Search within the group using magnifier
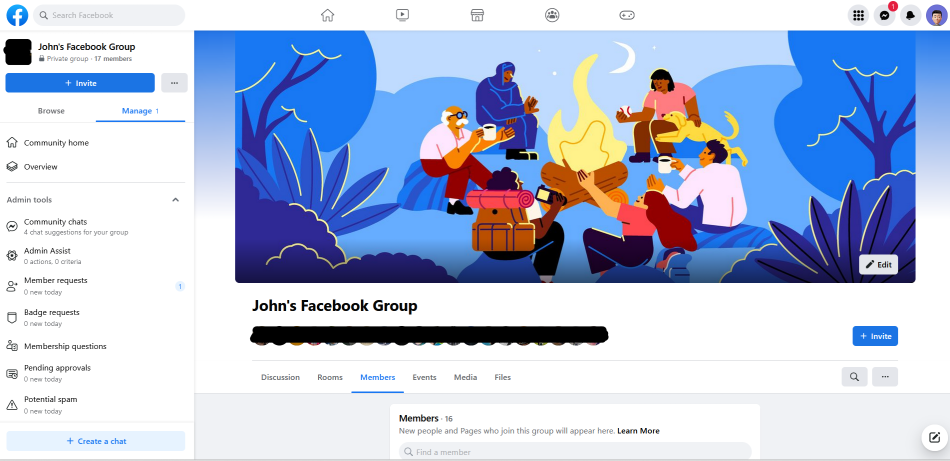 point(854,377)
